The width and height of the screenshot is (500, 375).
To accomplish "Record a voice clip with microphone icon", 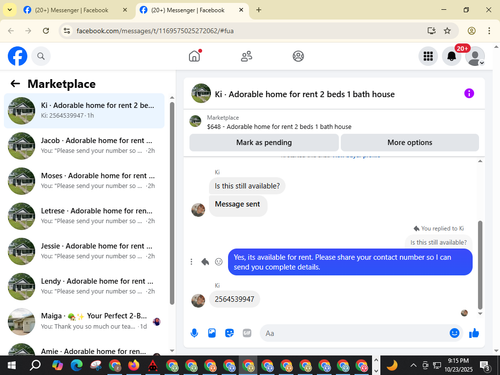I will tap(194, 333).
